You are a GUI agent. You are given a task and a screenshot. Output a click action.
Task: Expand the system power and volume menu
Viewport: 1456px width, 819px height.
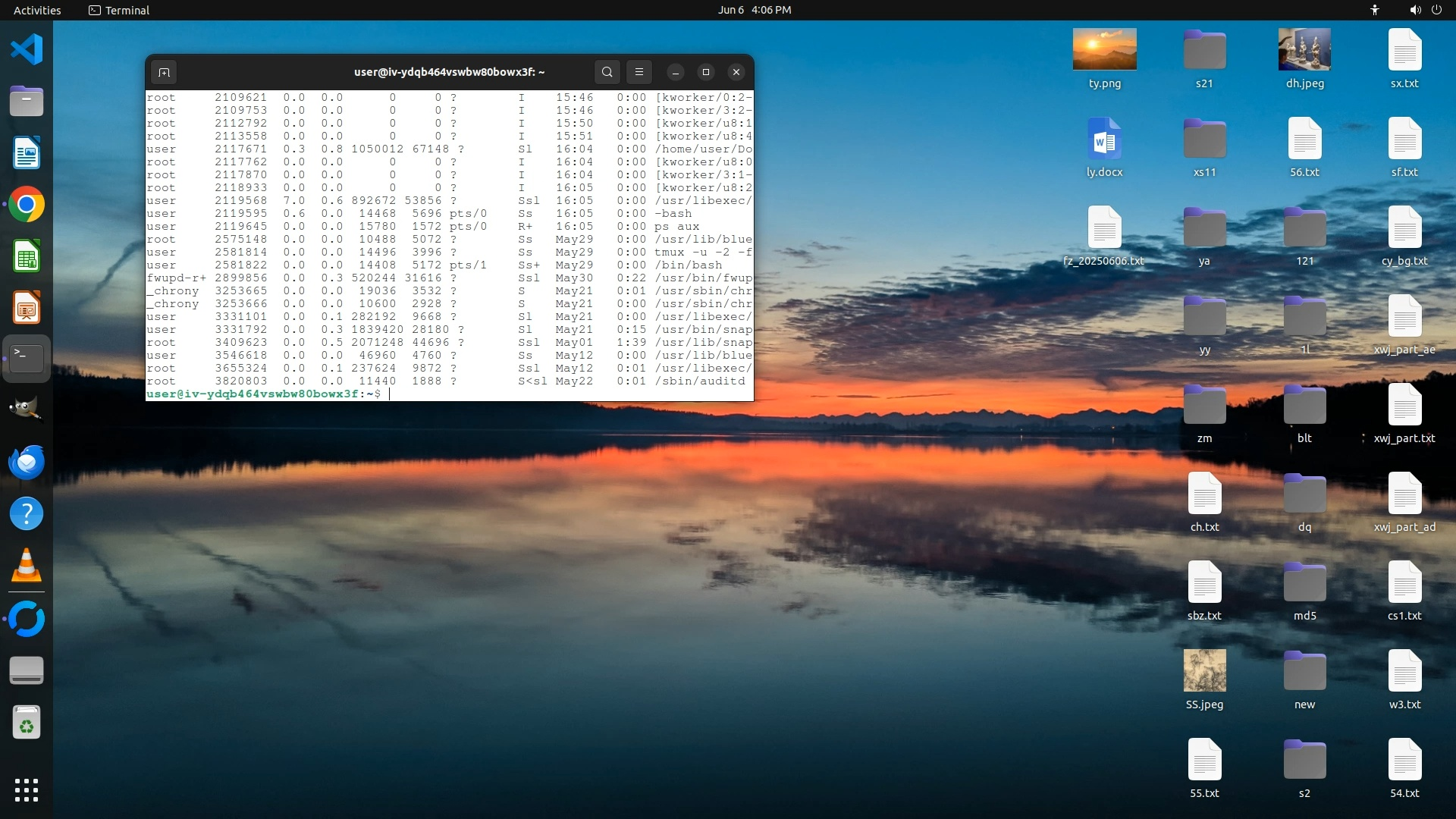pos(1425,10)
